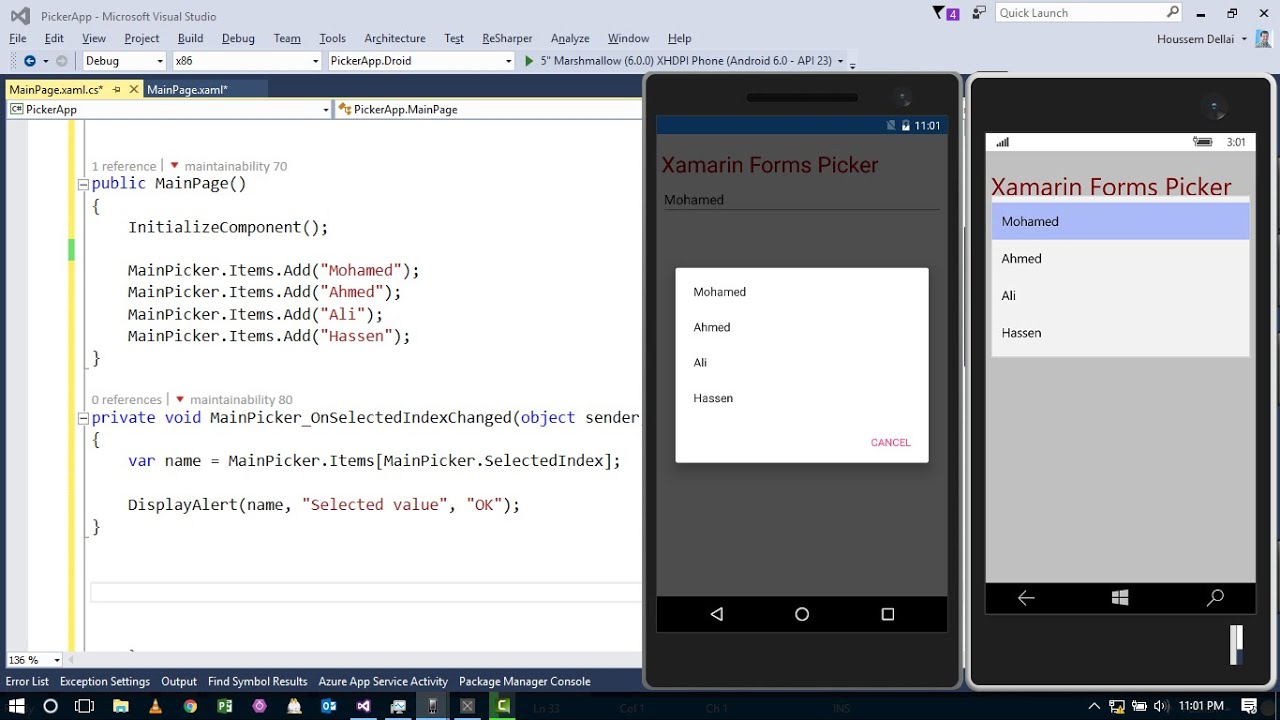Collapse the MainPage() constructor region
The width and height of the screenshot is (1280, 720).
83,185
